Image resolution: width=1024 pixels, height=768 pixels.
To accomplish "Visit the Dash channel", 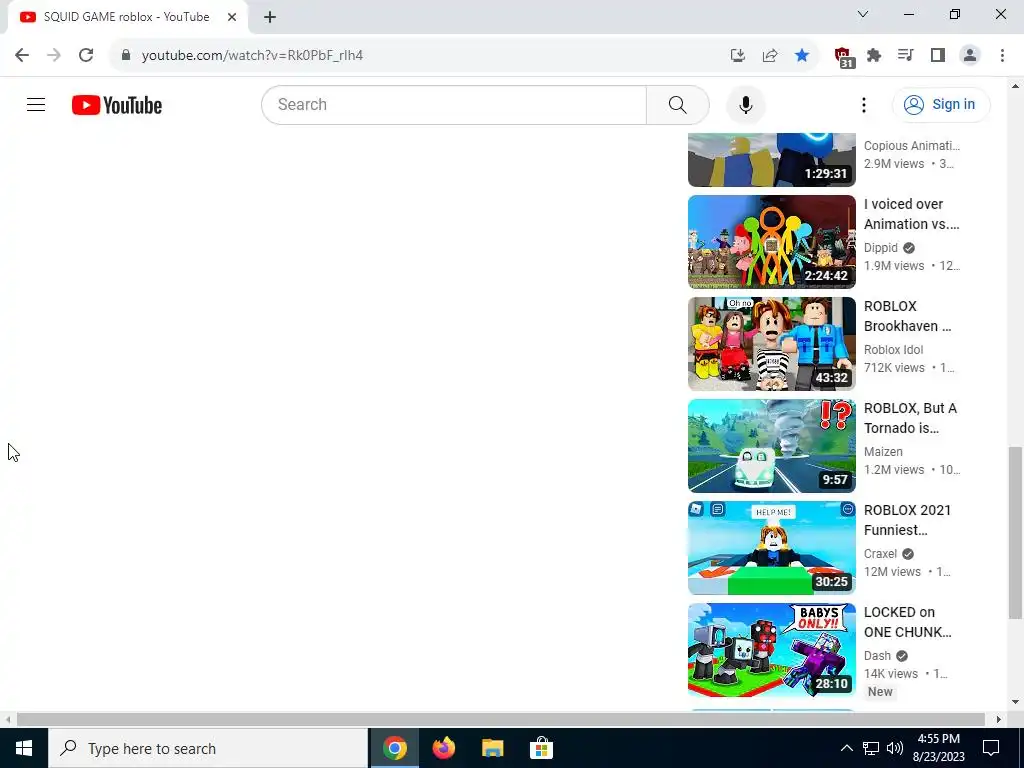I will (x=877, y=655).
